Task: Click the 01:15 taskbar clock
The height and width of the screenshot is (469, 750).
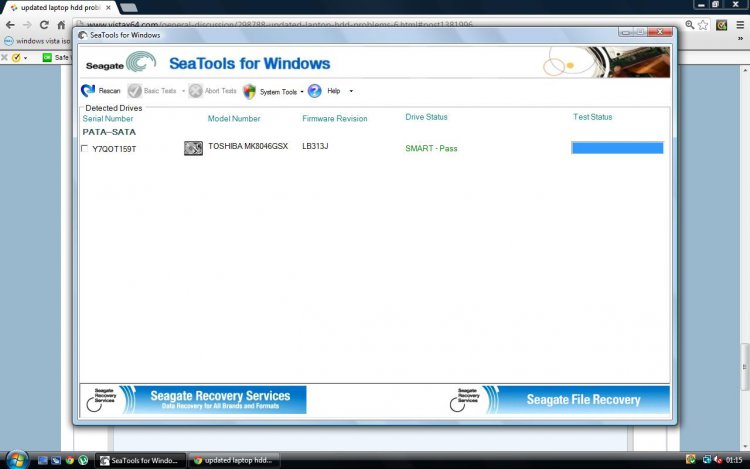Action: coord(734,460)
